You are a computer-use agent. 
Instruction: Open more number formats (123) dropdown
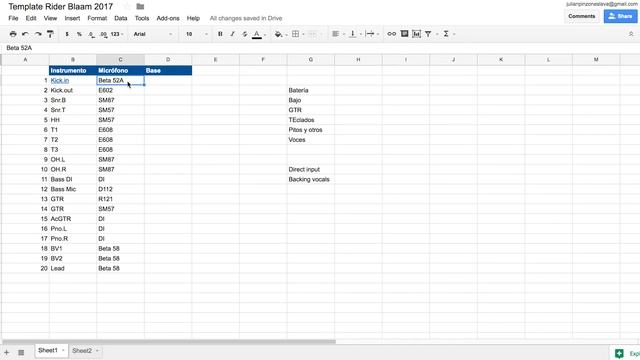[117, 34]
